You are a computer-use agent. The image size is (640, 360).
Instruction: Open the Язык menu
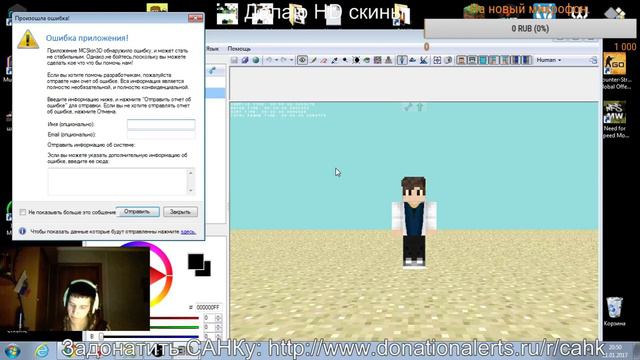212,49
